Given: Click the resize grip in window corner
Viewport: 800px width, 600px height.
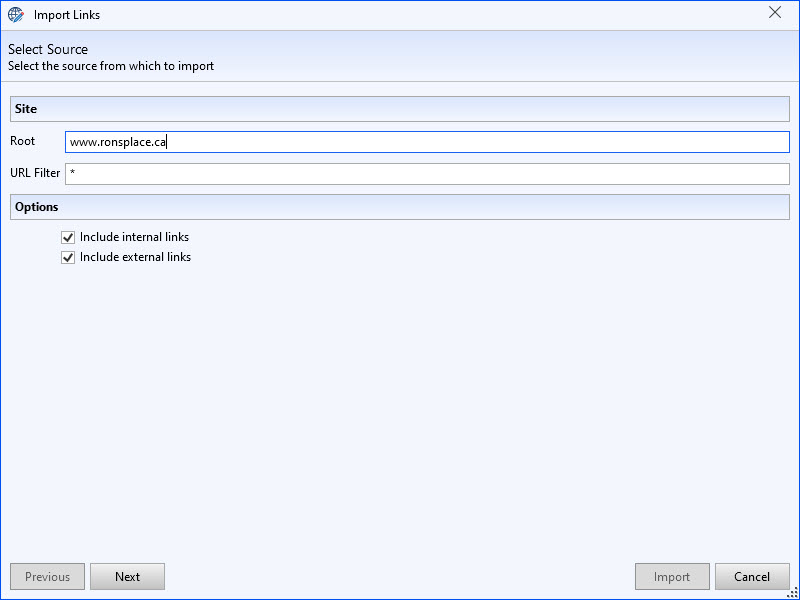Looking at the screenshot, I should [791, 592].
